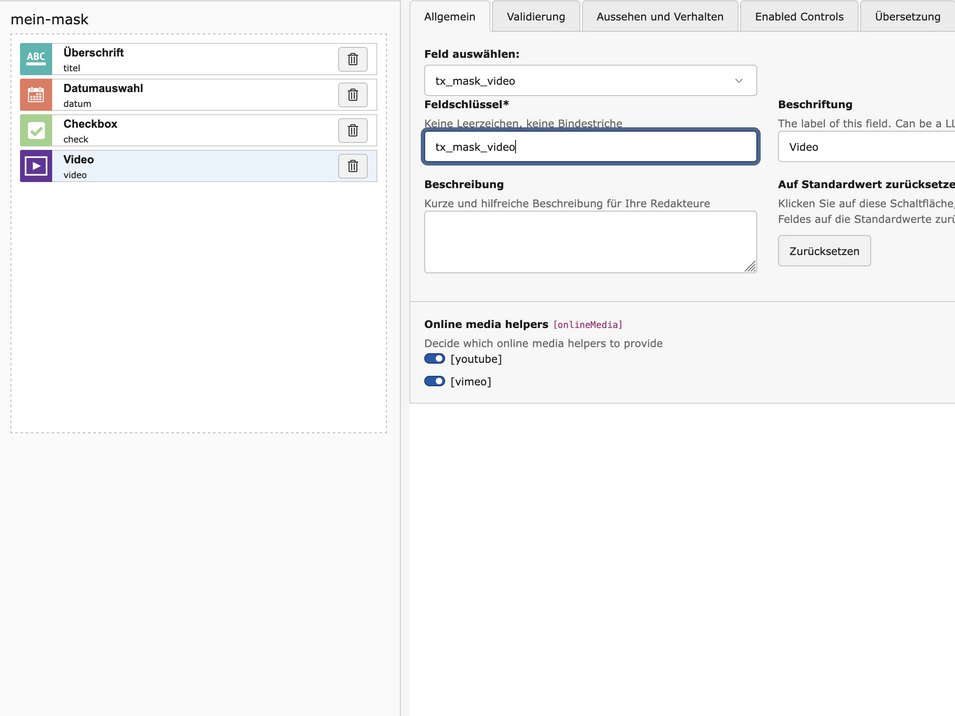Click the purple play icon for Video
The image size is (955, 716).
click(x=36, y=166)
